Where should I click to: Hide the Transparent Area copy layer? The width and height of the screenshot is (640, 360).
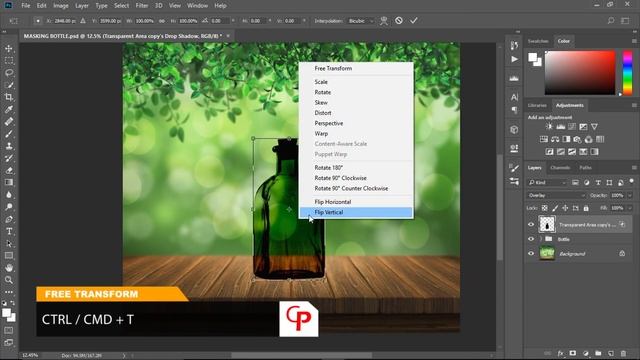coord(531,224)
